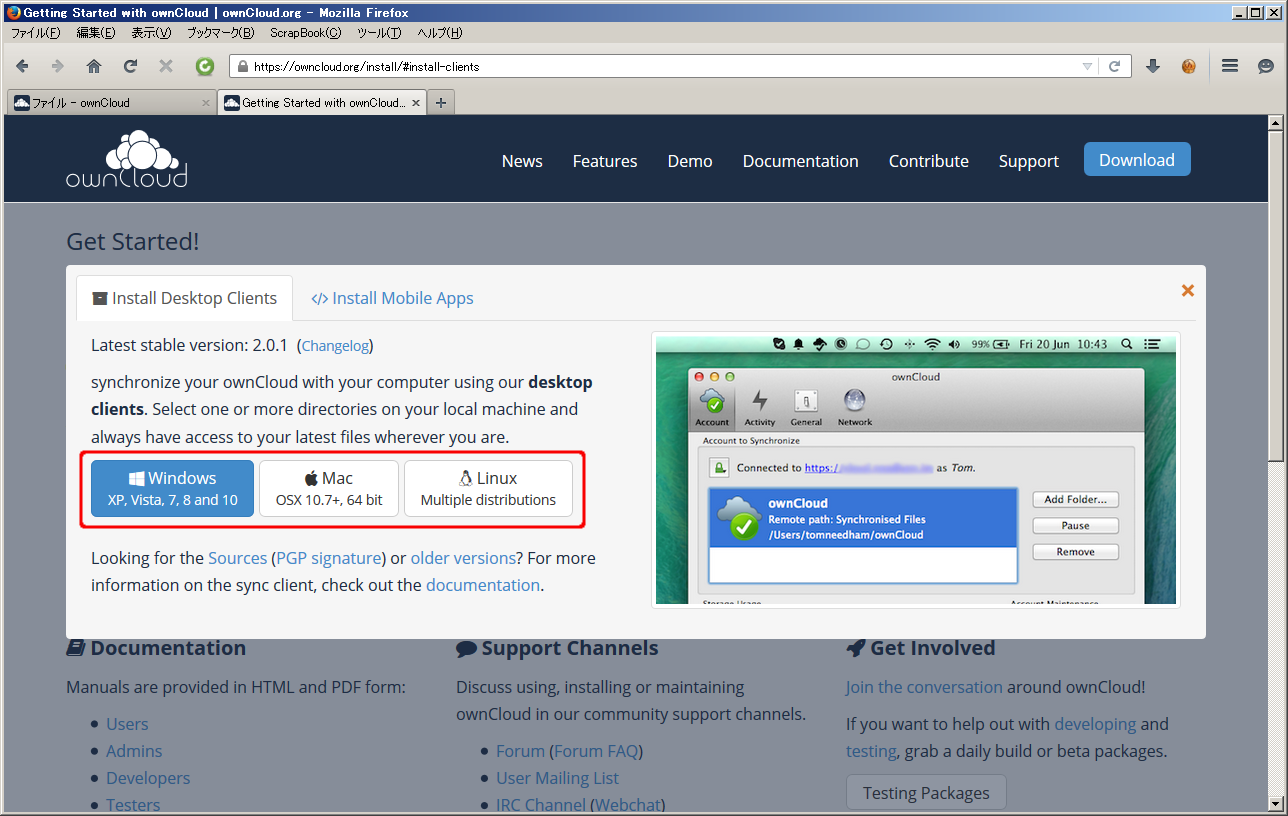Open the Changelog link

335,346
